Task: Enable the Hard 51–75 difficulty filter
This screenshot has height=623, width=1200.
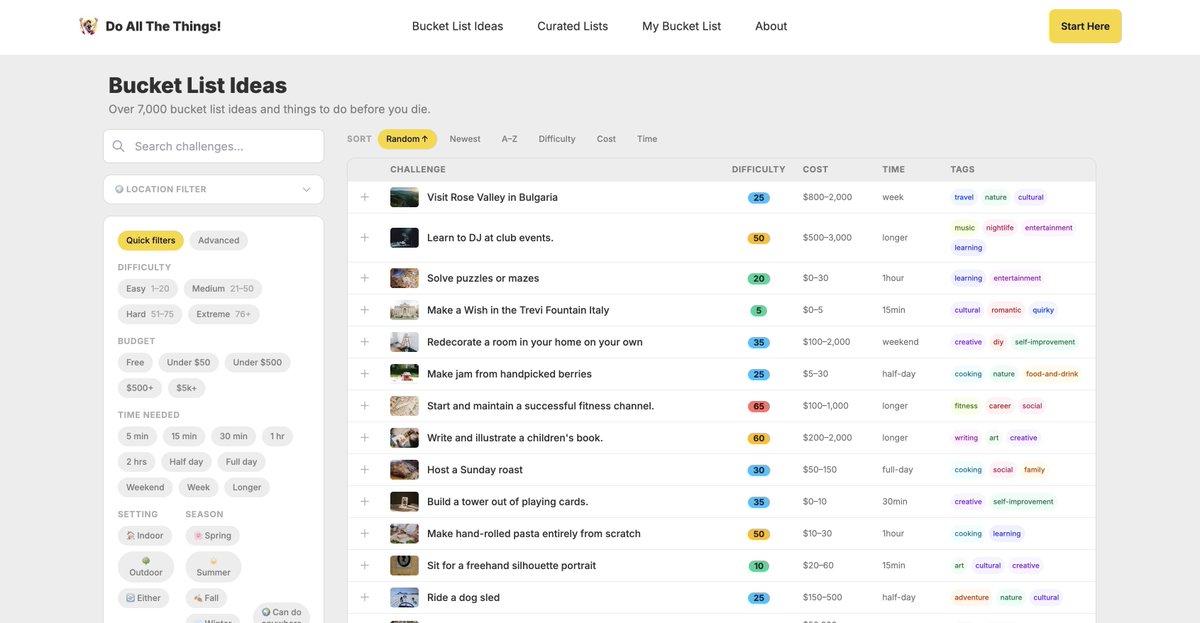Action: 150,314
